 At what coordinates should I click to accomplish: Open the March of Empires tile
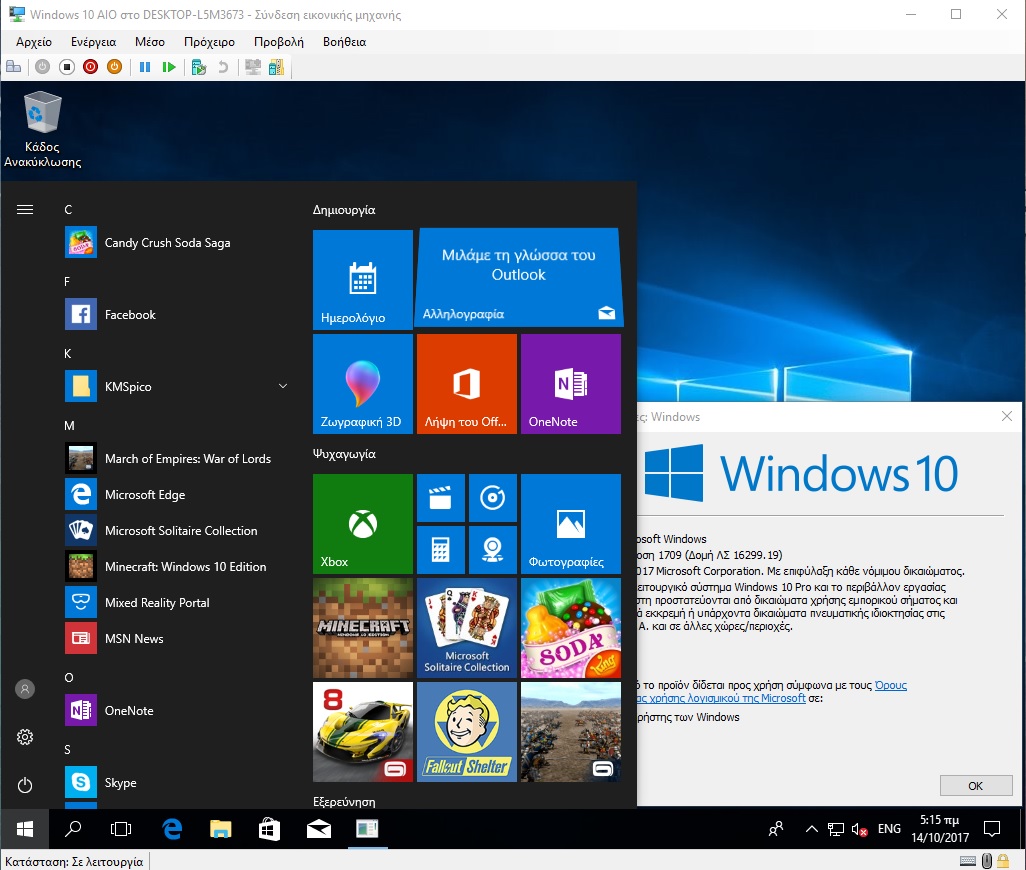[x=571, y=732]
